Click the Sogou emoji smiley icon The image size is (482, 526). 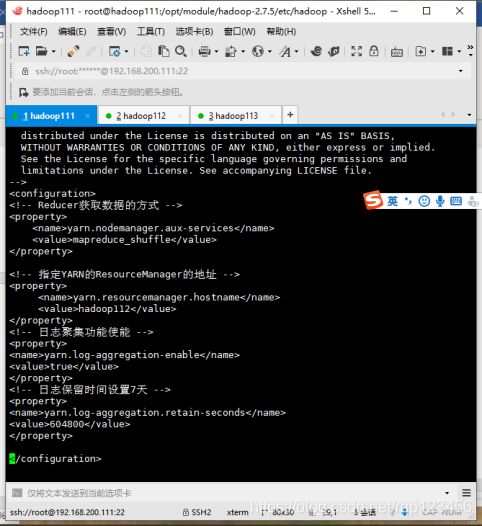coord(424,201)
